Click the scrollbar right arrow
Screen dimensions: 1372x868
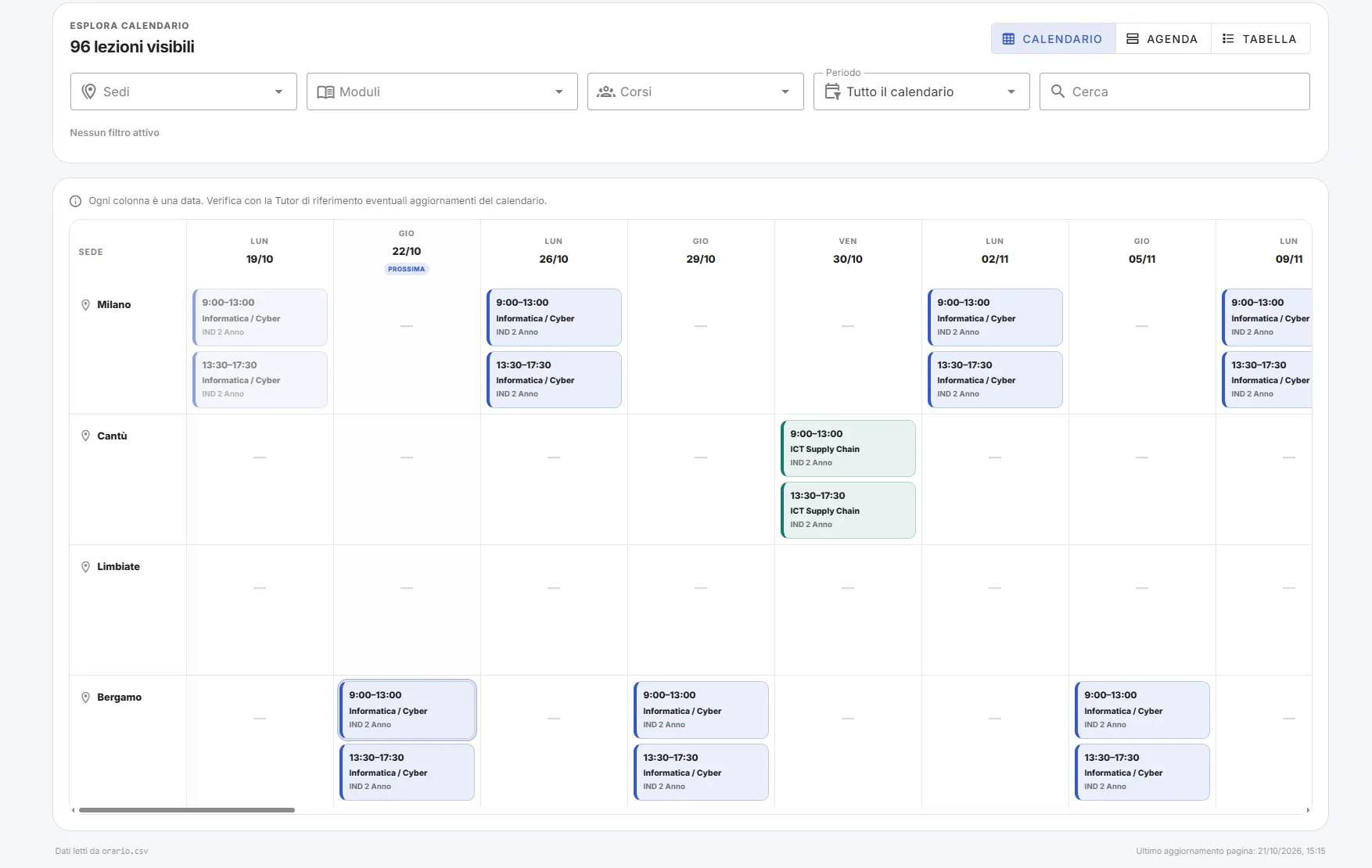point(1308,810)
